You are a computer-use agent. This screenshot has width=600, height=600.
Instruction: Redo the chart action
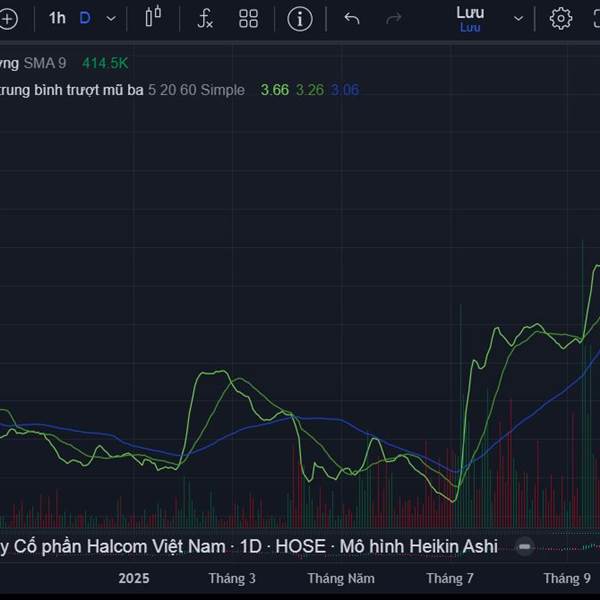click(x=394, y=18)
